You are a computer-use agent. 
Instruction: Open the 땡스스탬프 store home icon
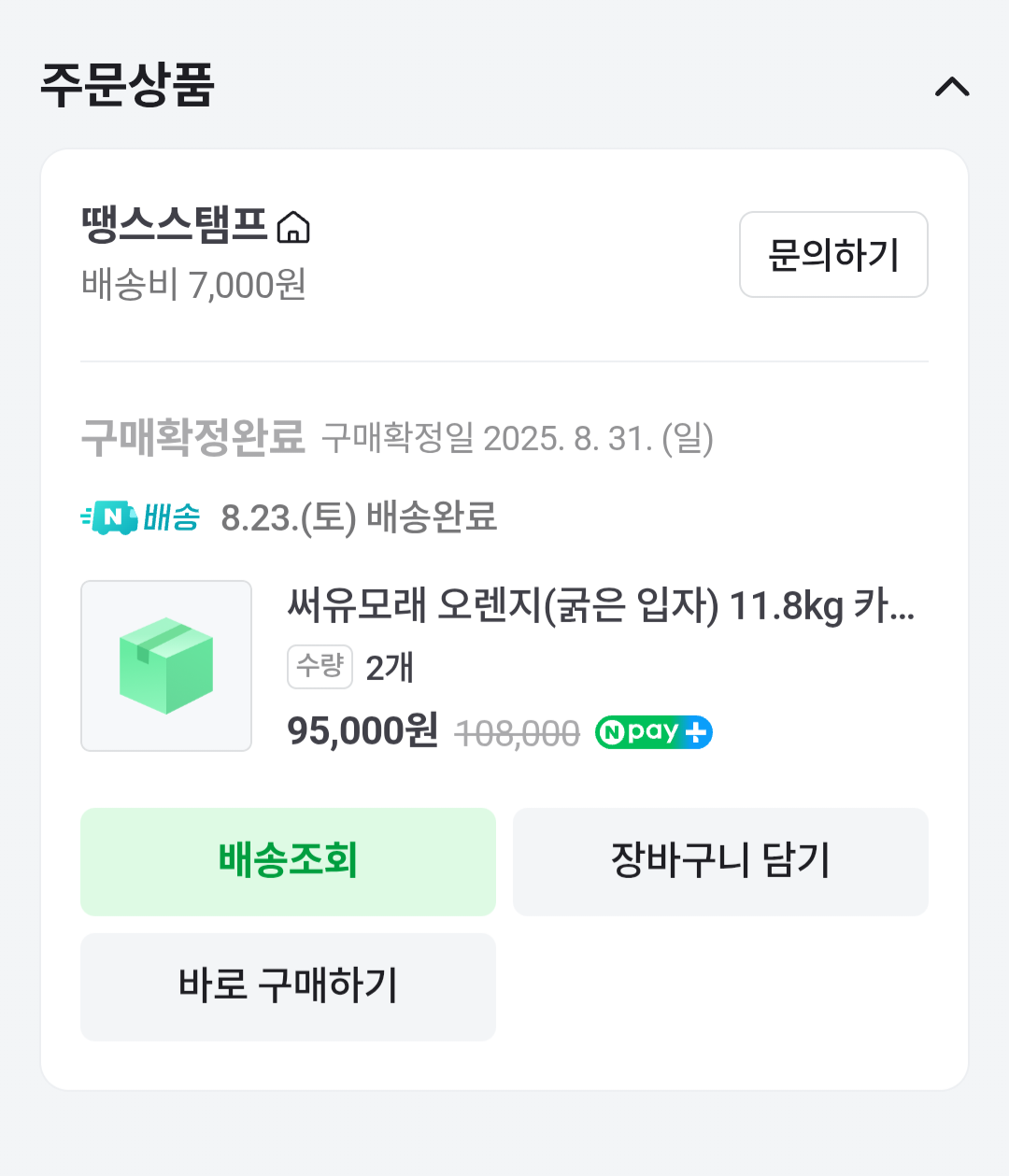(293, 227)
